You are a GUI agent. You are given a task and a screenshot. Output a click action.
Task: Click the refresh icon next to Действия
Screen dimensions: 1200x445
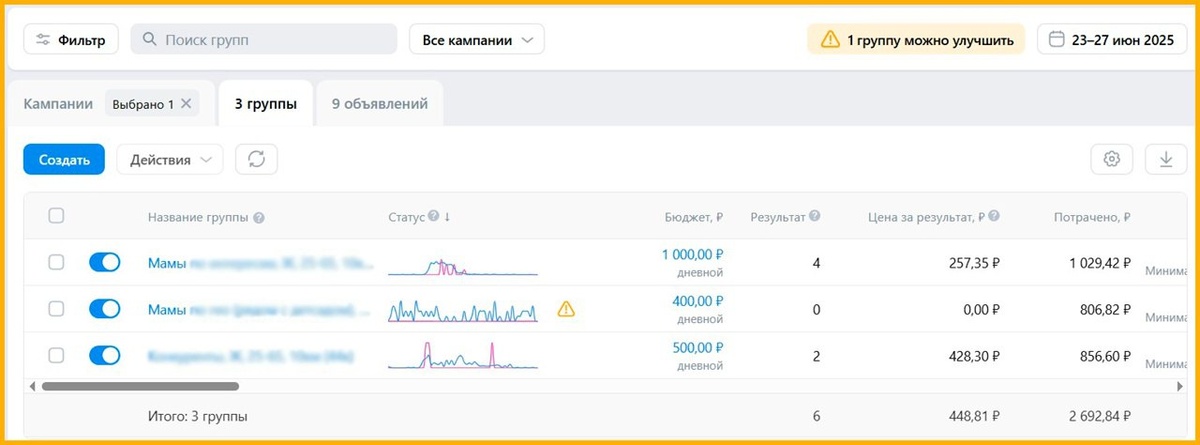point(256,159)
